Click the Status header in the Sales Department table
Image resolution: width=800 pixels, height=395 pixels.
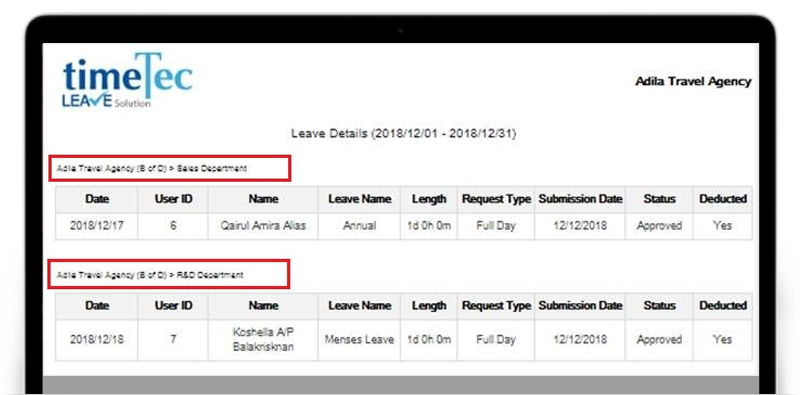(x=659, y=199)
